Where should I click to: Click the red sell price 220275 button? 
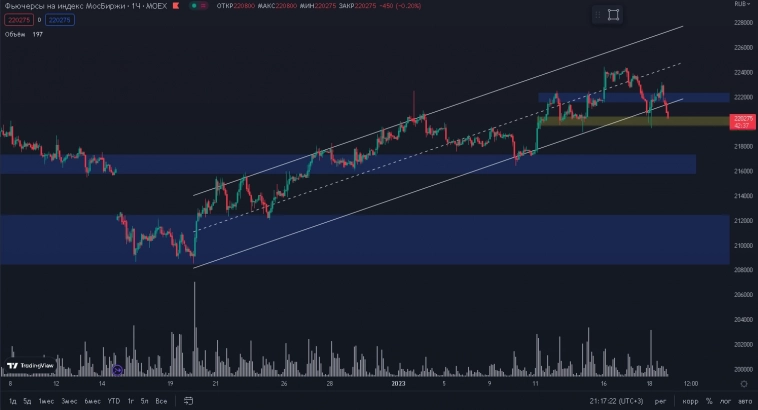(x=19, y=20)
